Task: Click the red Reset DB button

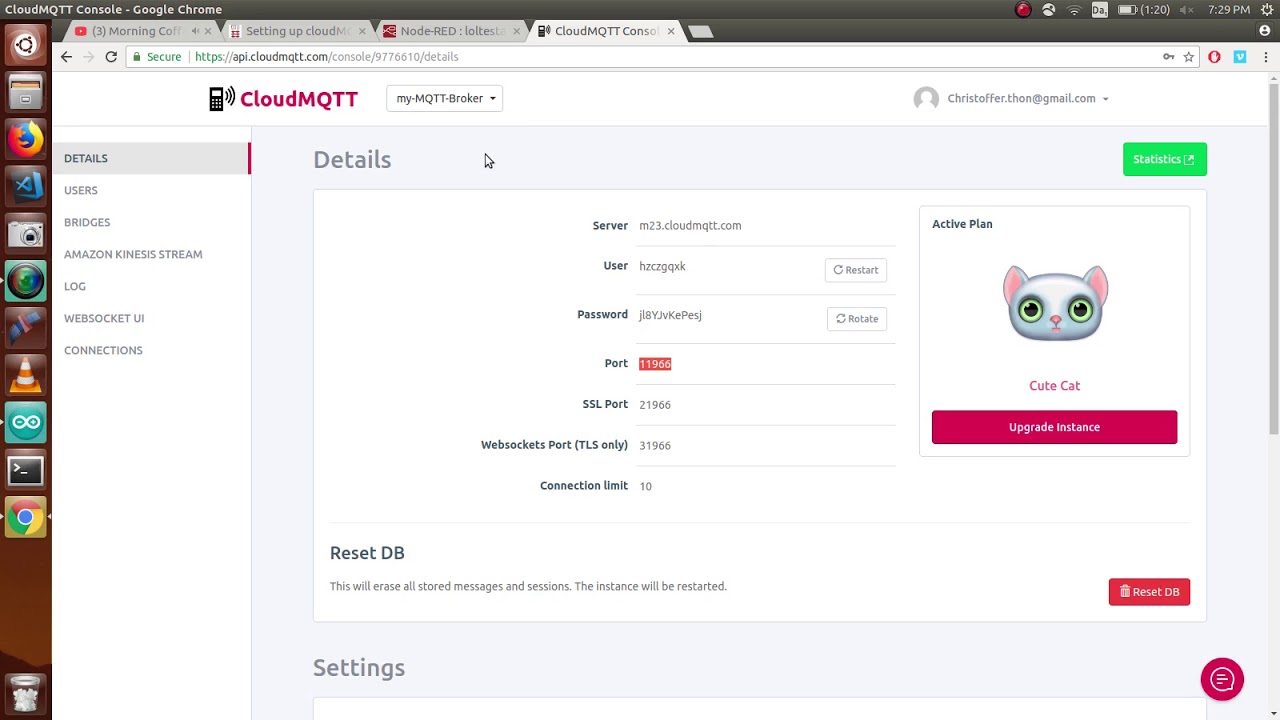Action: coord(1149,592)
